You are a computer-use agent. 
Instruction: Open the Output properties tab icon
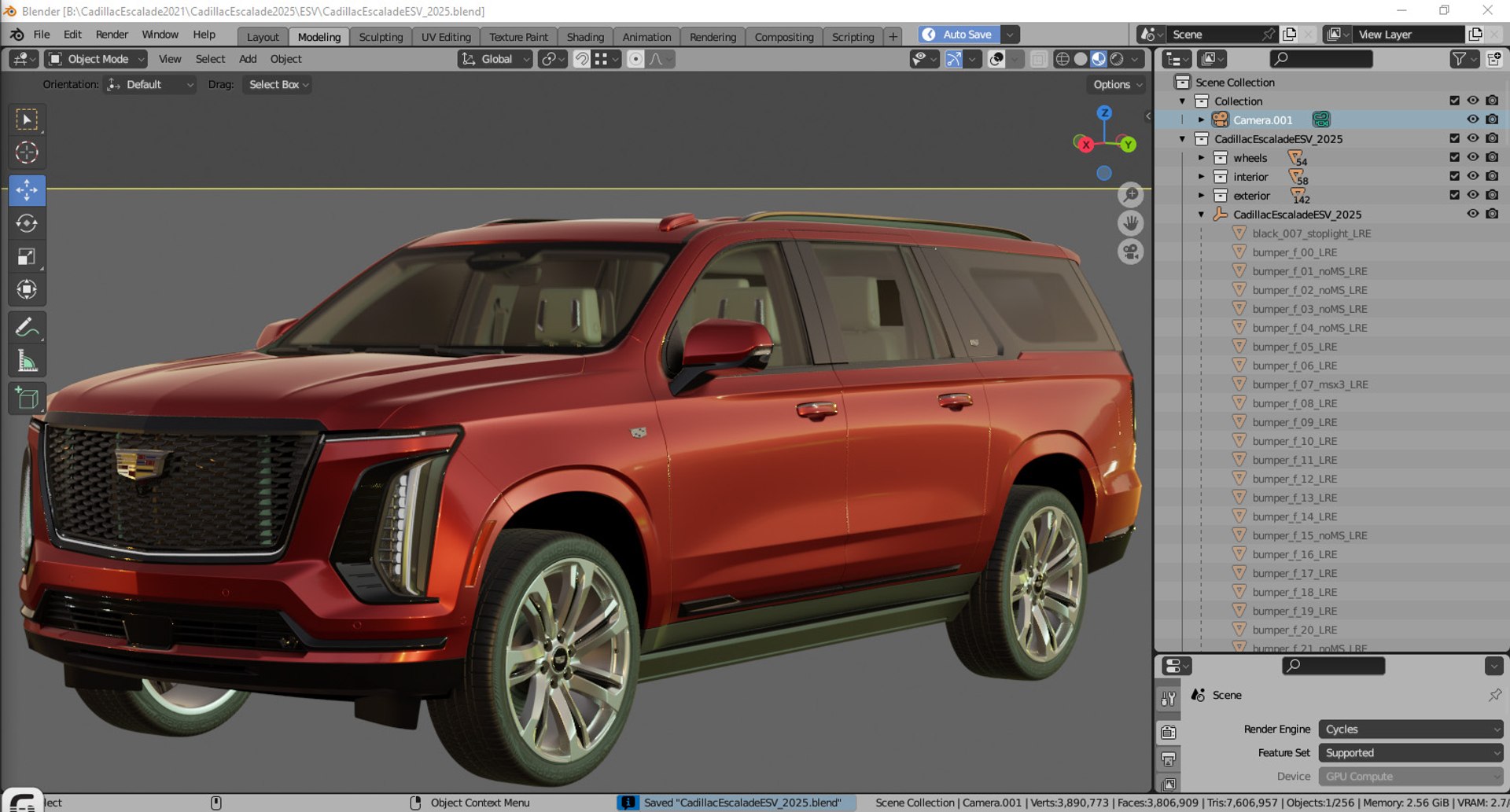tap(1169, 759)
